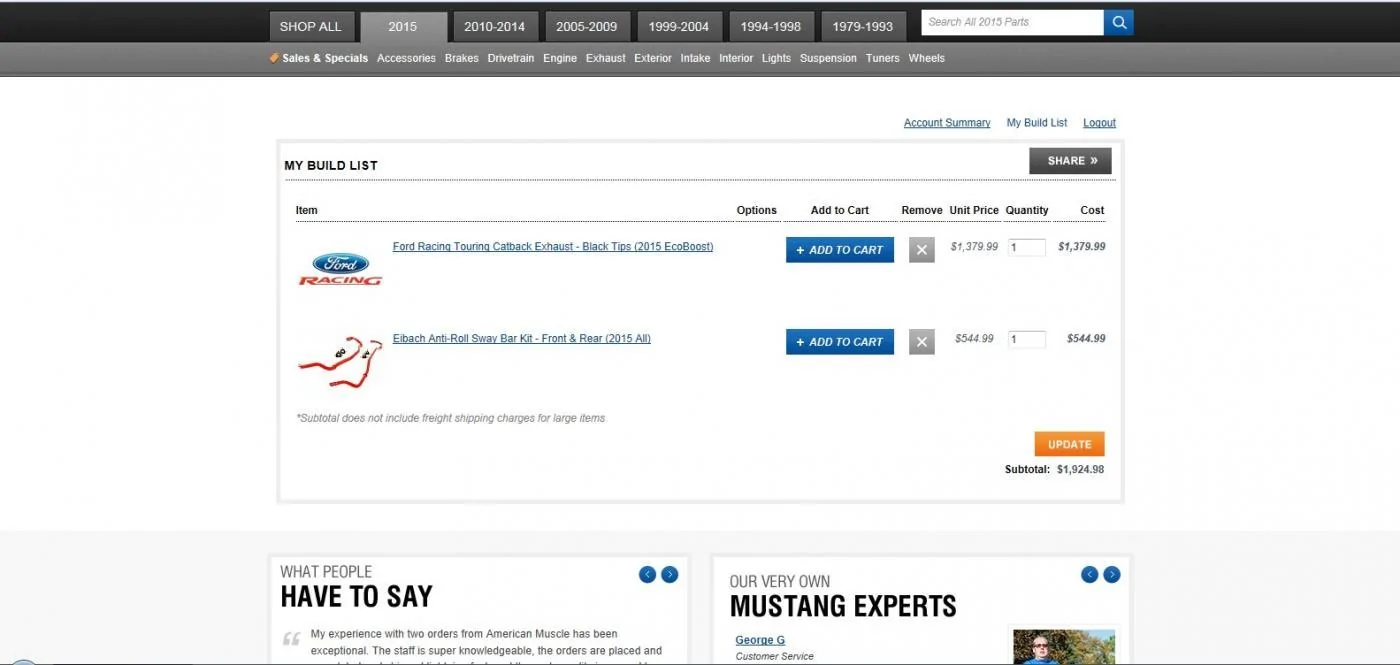Screen dimensions: 1400x665
Task: Open the Ford Racing logo thumbnail
Action: (x=340, y=269)
